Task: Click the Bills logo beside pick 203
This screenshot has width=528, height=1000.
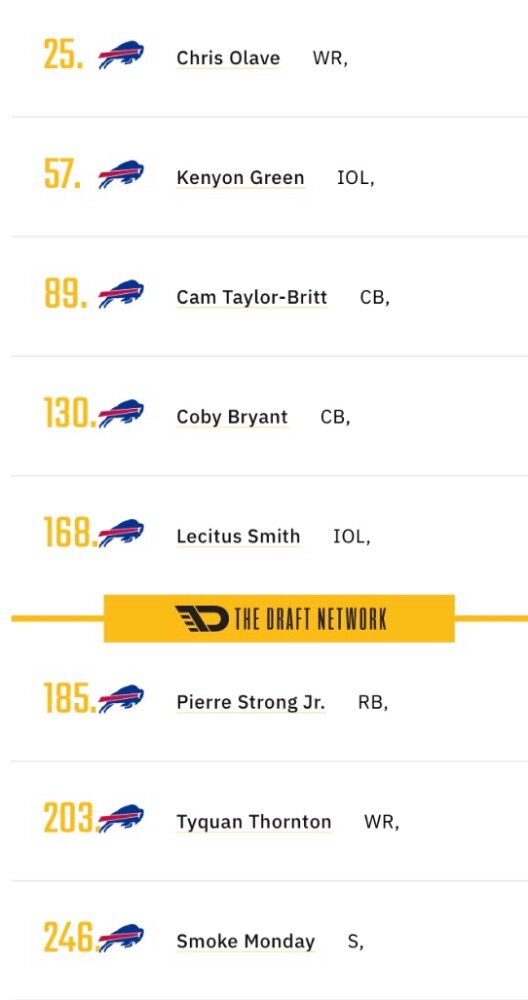Action: 121,818
